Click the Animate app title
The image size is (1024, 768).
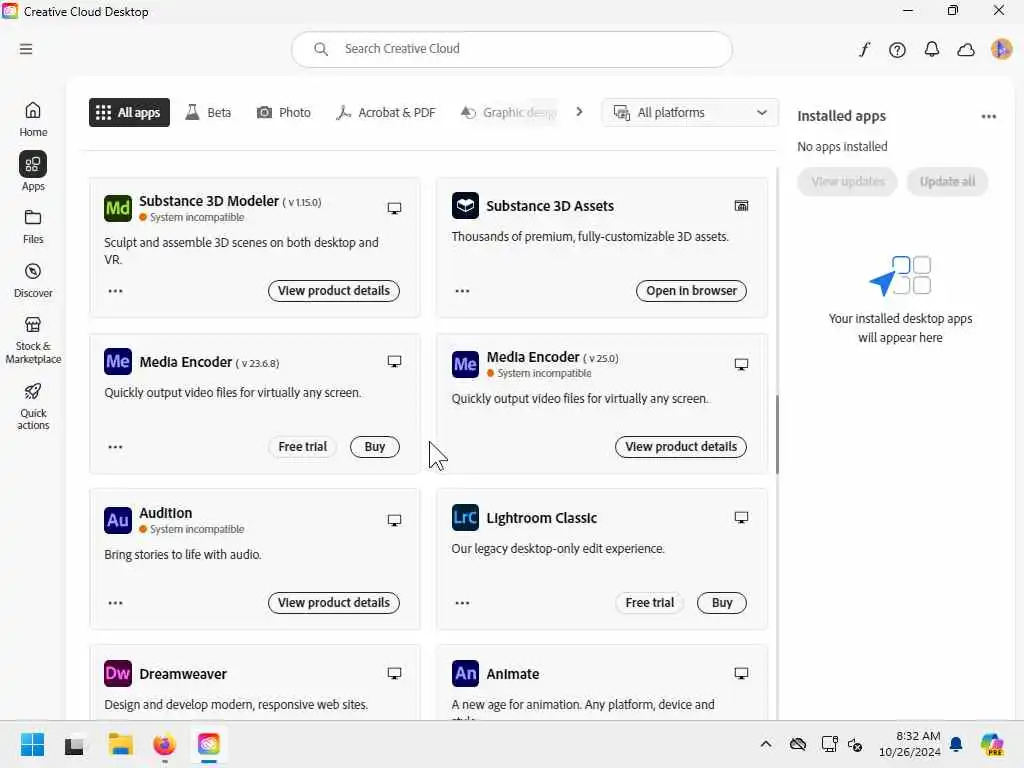pyautogui.click(x=513, y=674)
